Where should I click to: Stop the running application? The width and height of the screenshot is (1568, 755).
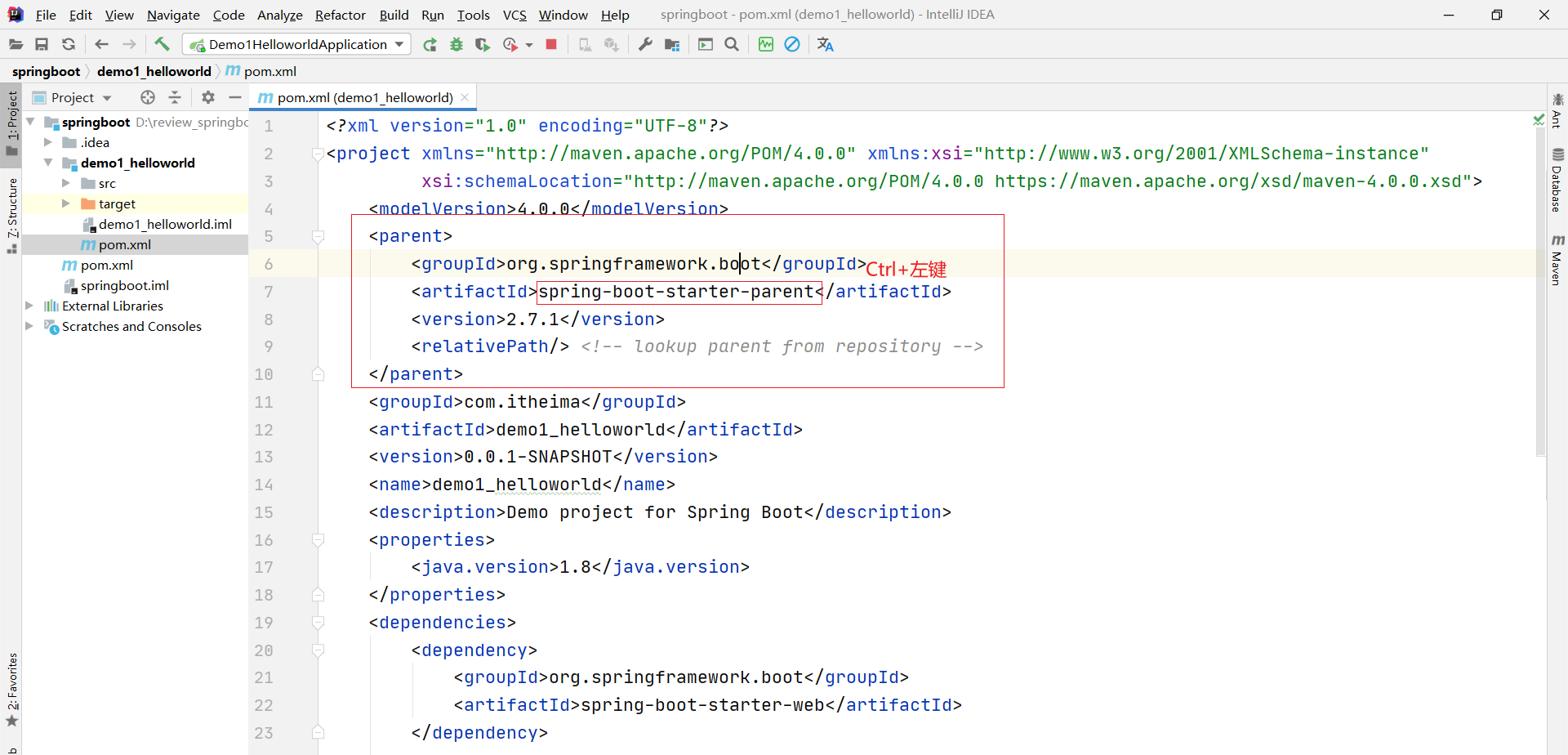pos(551,45)
